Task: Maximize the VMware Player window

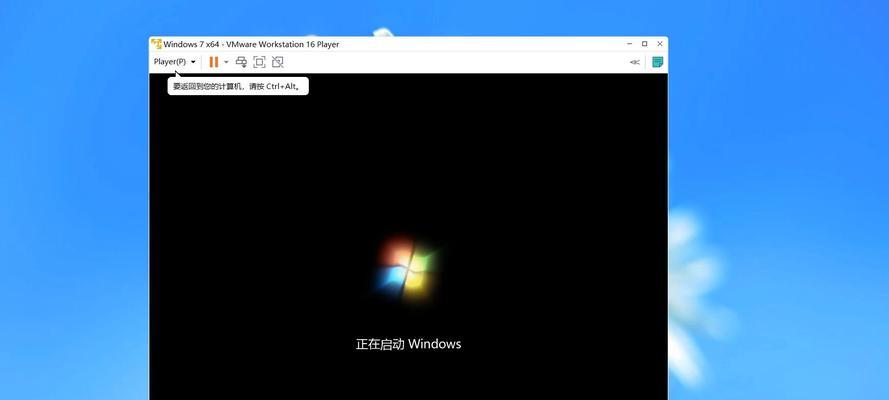Action: (x=645, y=44)
